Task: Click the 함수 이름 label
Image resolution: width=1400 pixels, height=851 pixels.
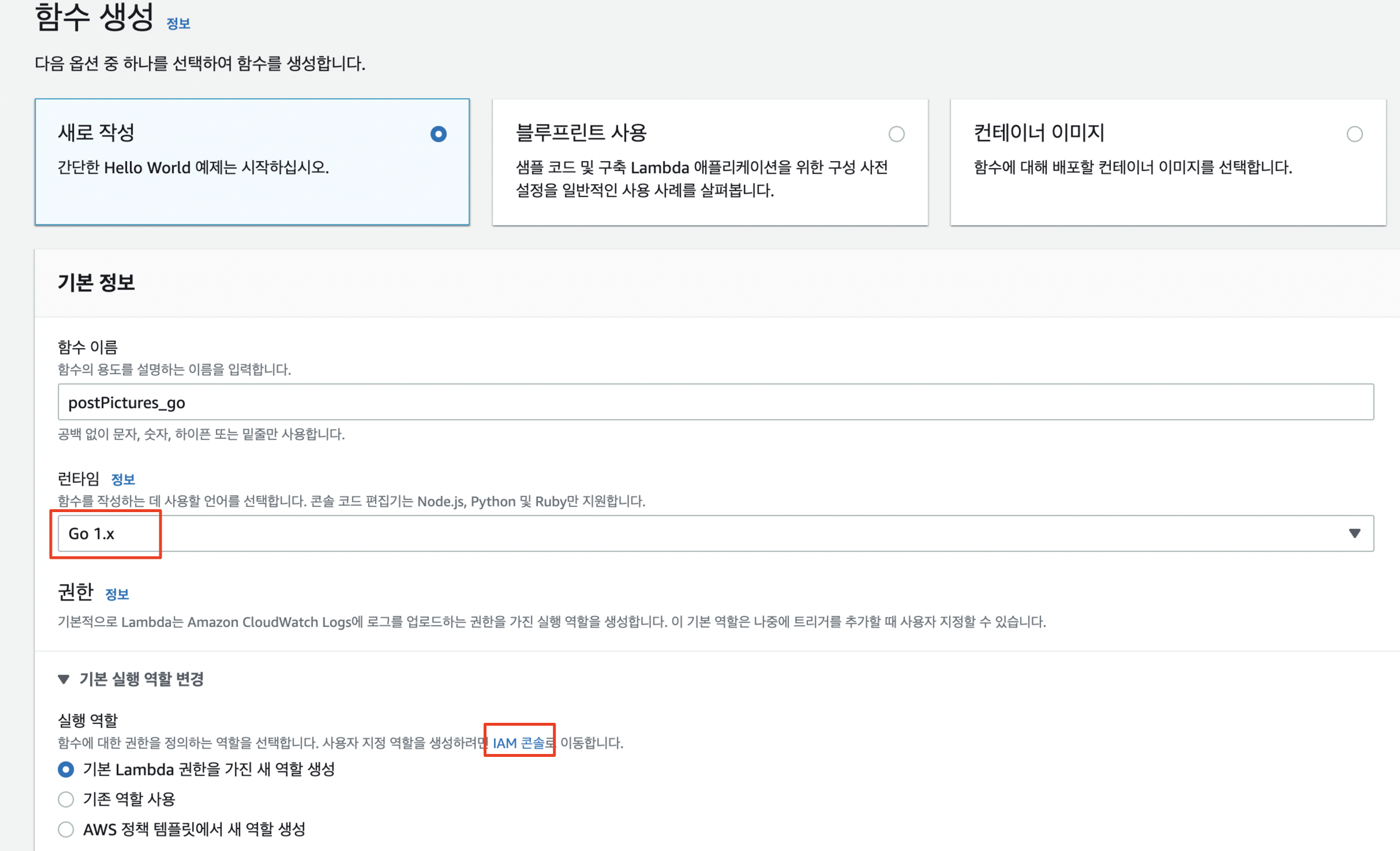Action: tap(88, 347)
